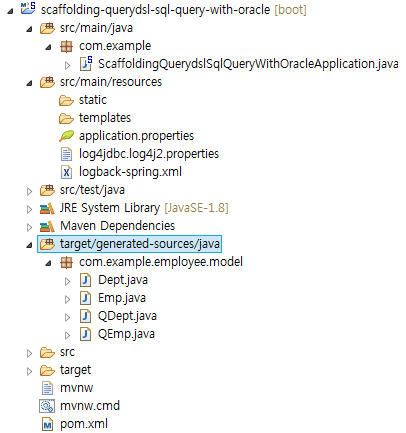This screenshot has width=406, height=433.
Task: Click the log4jdbc.log4j2.properties file icon
Action: point(66,154)
